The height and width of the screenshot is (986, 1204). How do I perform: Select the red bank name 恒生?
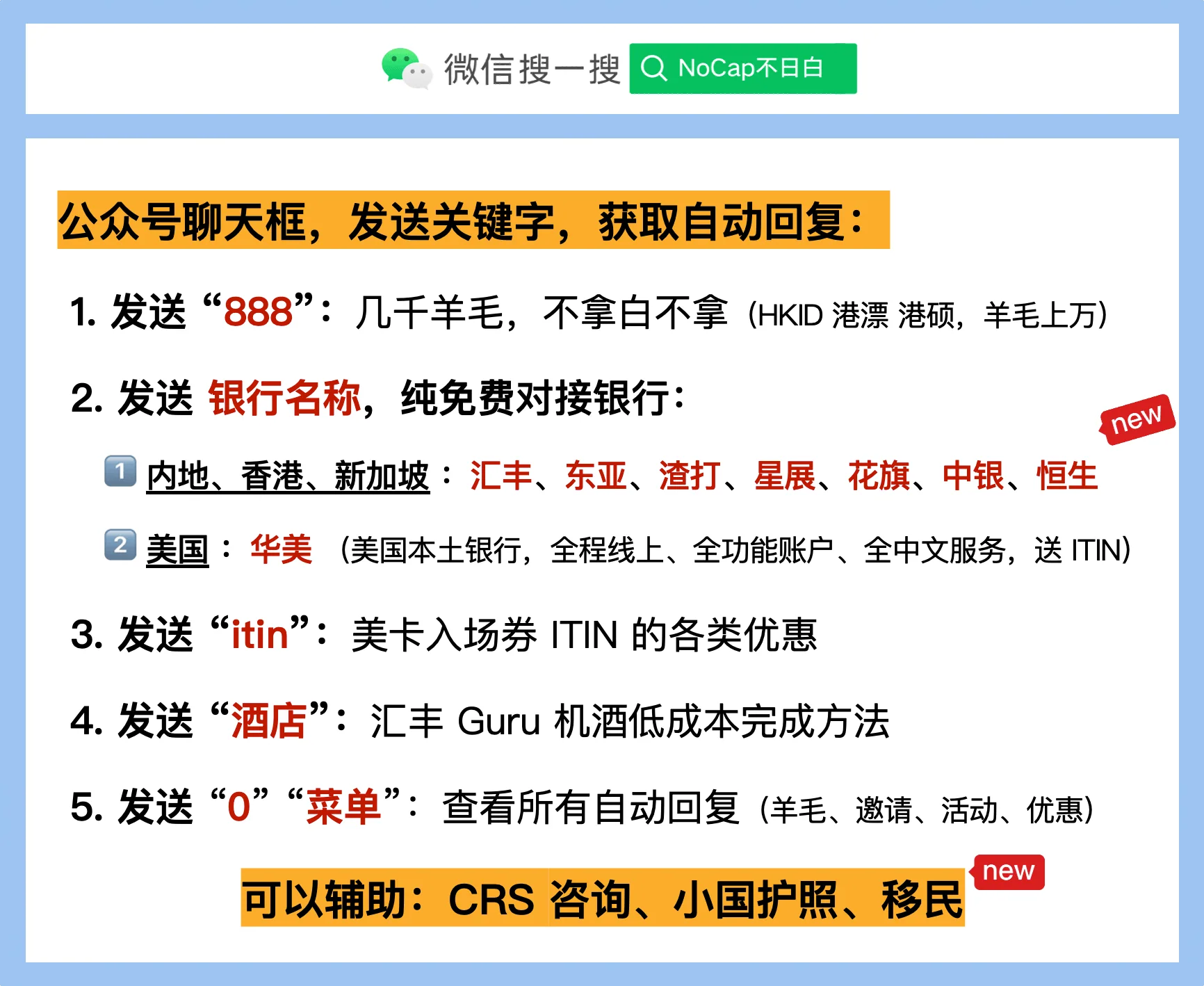pyautogui.click(x=1067, y=476)
